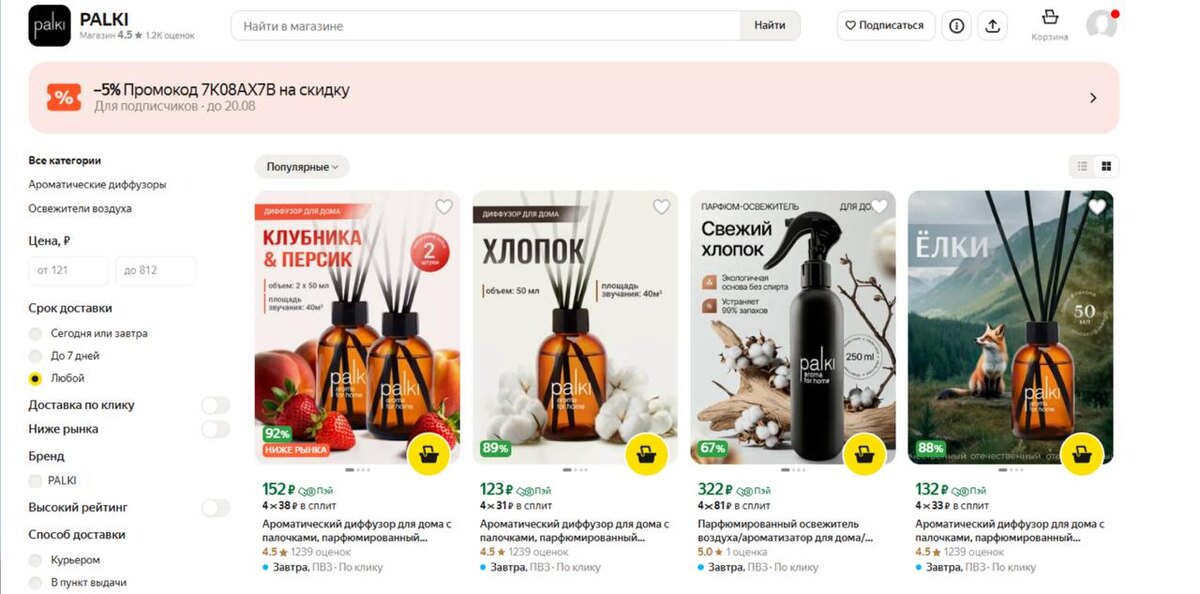Add Свежий хлопок spray to cart
Screen dimensions: 1200x594
[864, 455]
